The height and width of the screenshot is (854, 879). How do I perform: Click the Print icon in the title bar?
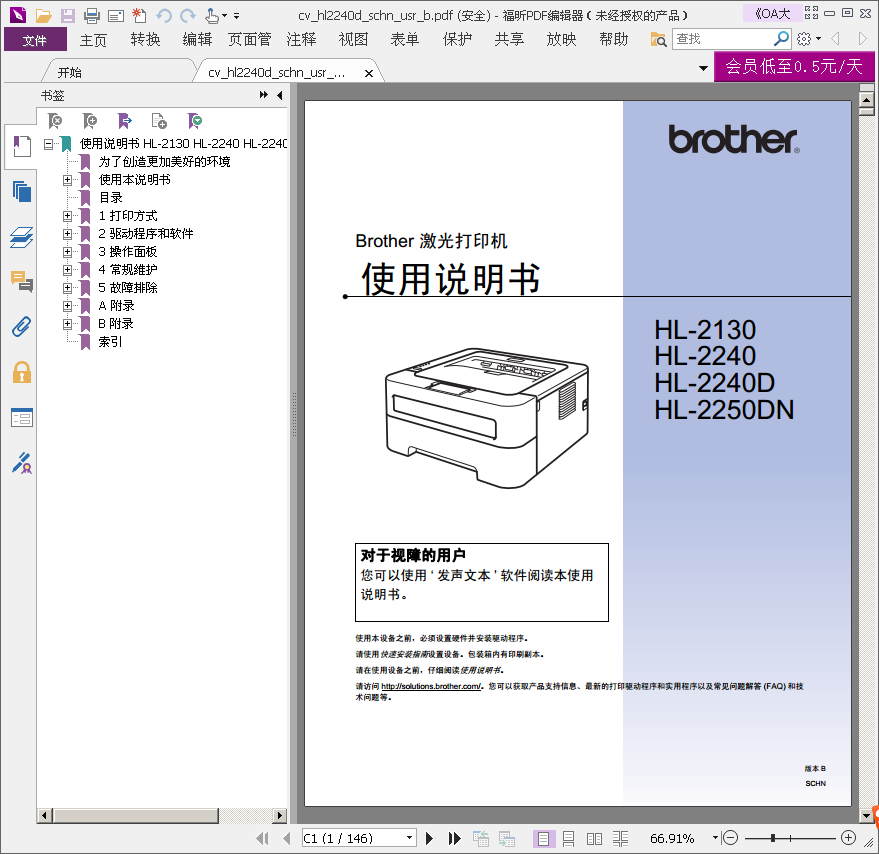click(x=92, y=16)
